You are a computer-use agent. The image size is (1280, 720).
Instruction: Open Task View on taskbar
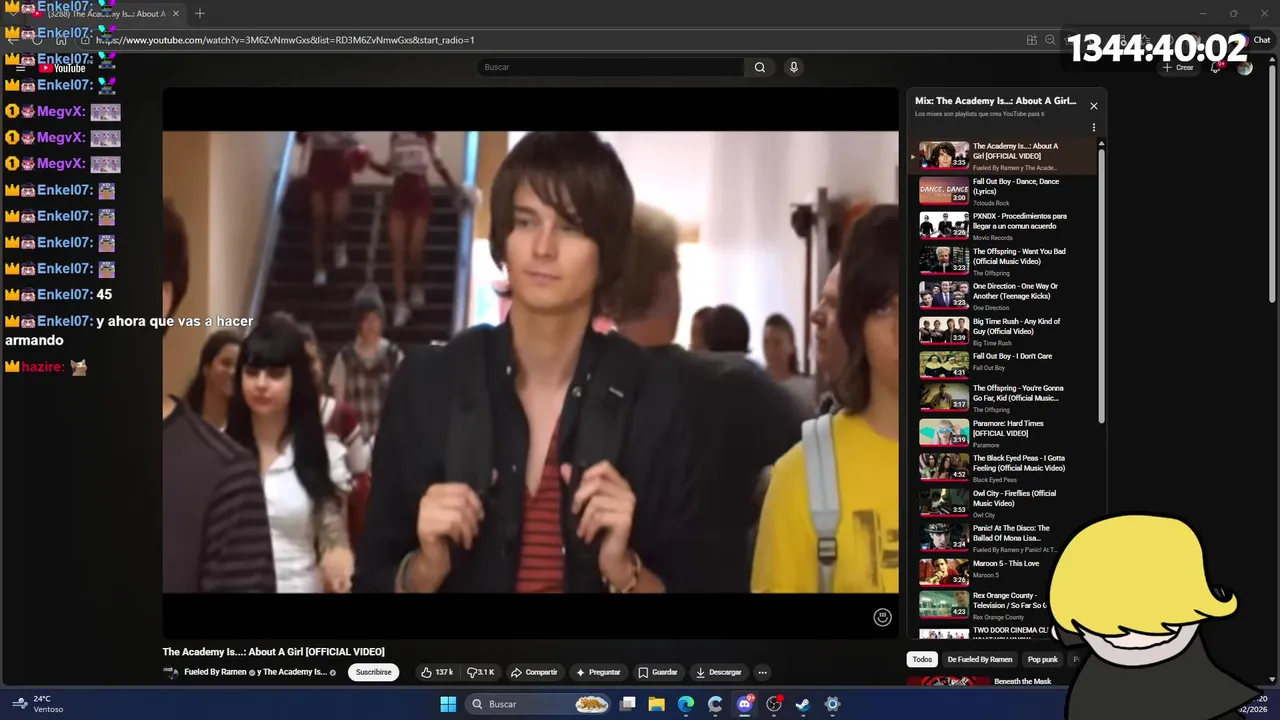point(628,704)
